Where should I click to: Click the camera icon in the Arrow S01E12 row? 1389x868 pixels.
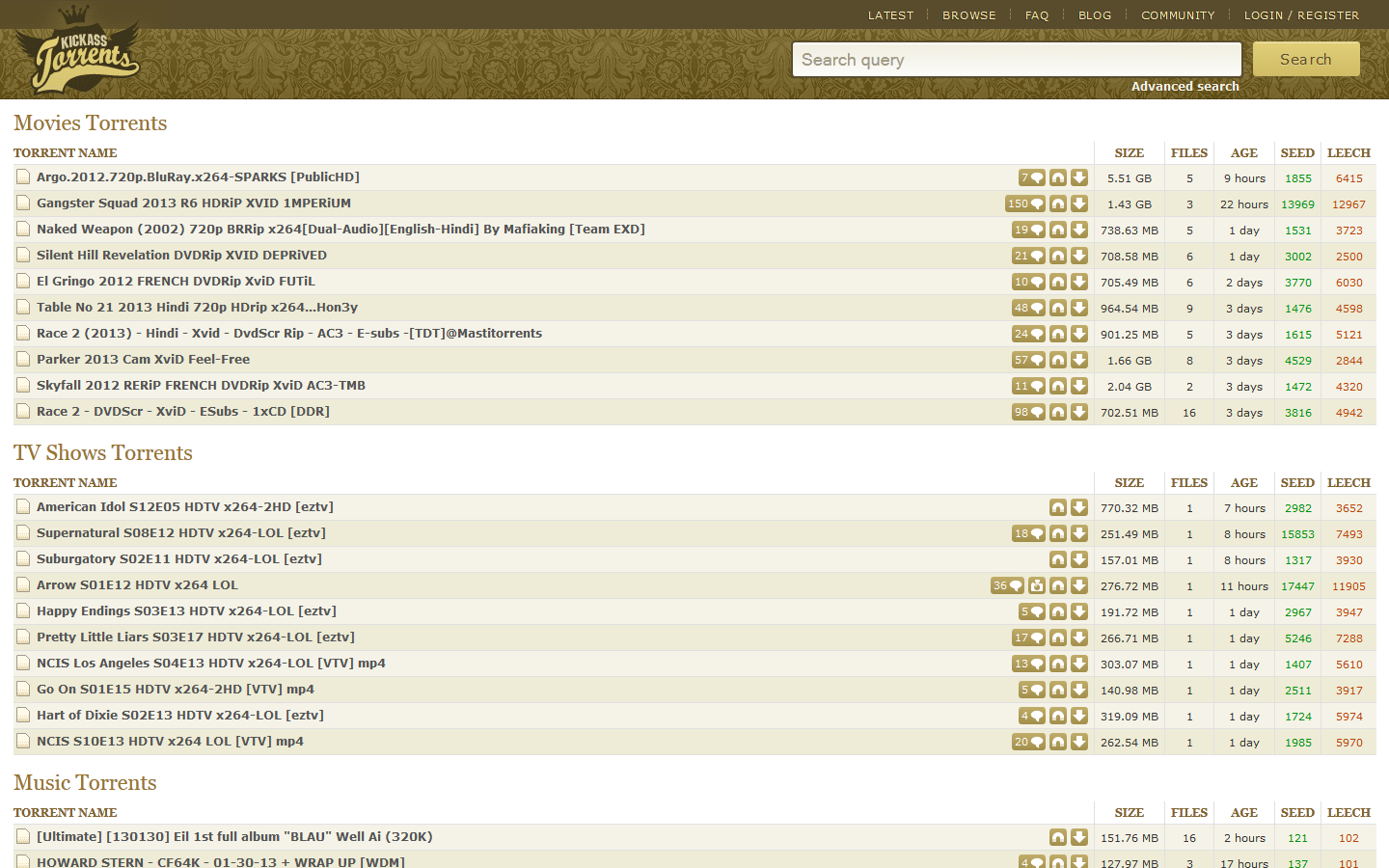tap(1037, 585)
